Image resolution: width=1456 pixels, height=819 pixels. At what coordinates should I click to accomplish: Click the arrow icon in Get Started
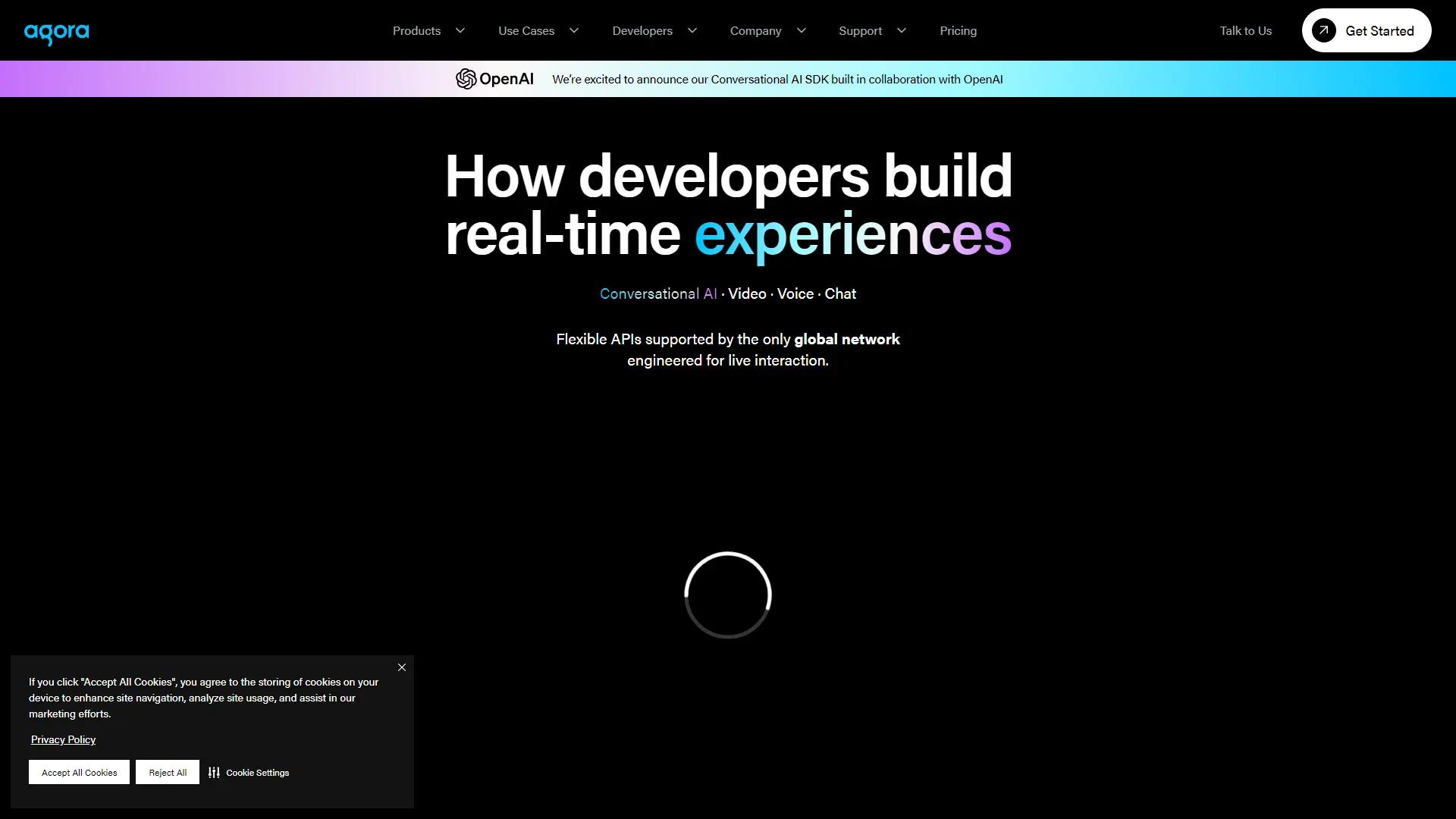(1324, 30)
